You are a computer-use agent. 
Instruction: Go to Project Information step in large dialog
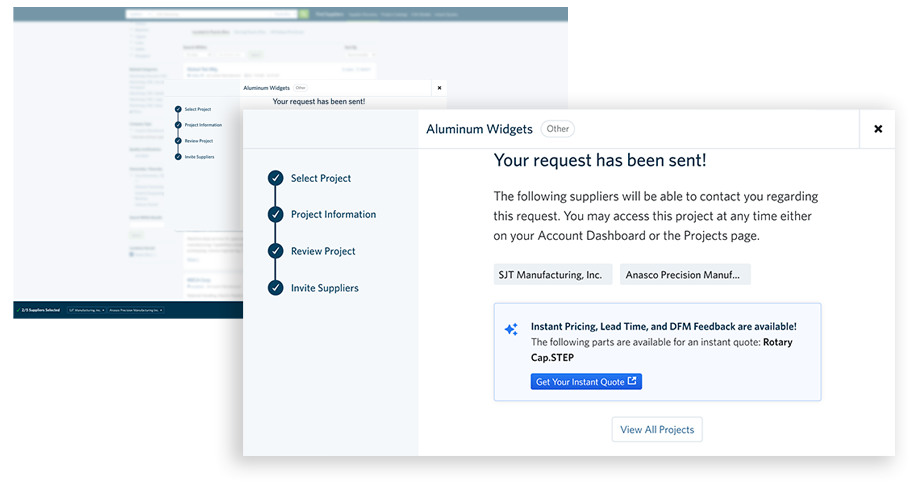[333, 215]
